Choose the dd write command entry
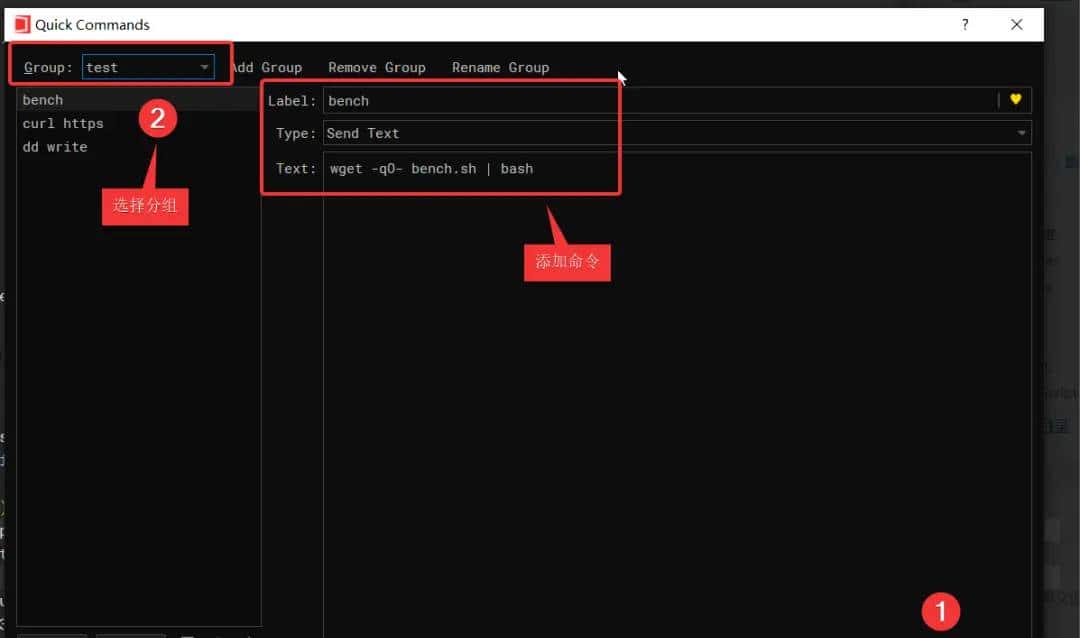Screen dimensions: 1080x638 [x=55, y=147]
